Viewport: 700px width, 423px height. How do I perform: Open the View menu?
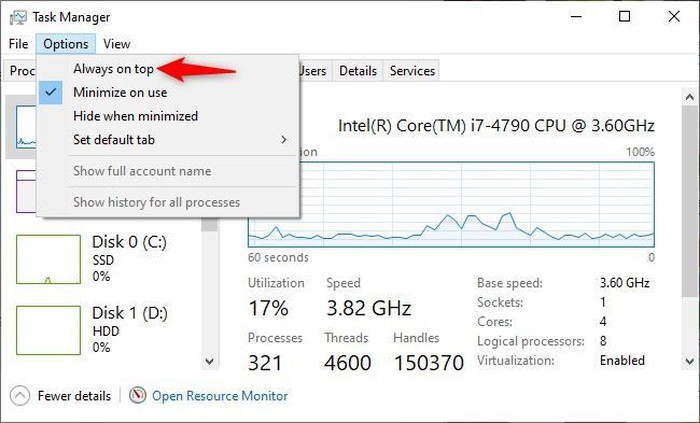click(117, 44)
